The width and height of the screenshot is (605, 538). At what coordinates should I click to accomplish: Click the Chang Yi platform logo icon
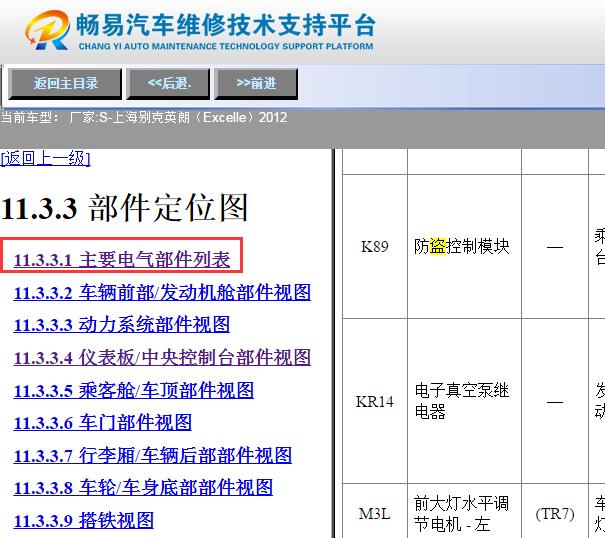[x=47, y=30]
